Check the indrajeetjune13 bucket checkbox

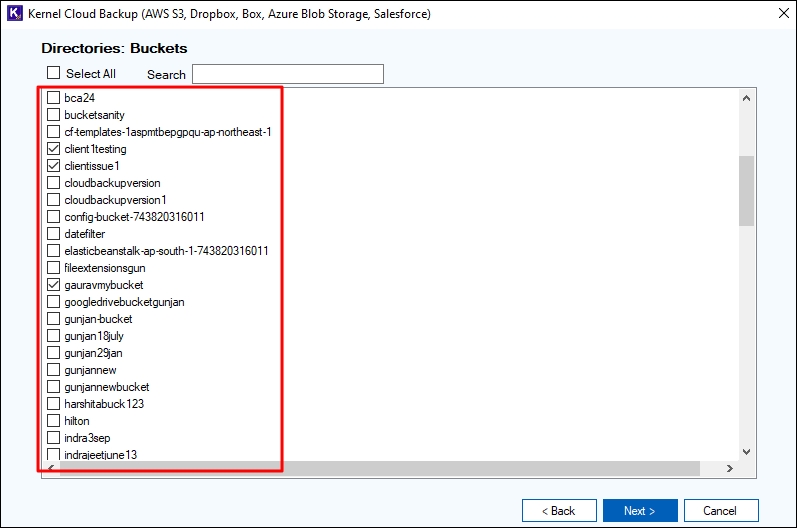(x=53, y=454)
